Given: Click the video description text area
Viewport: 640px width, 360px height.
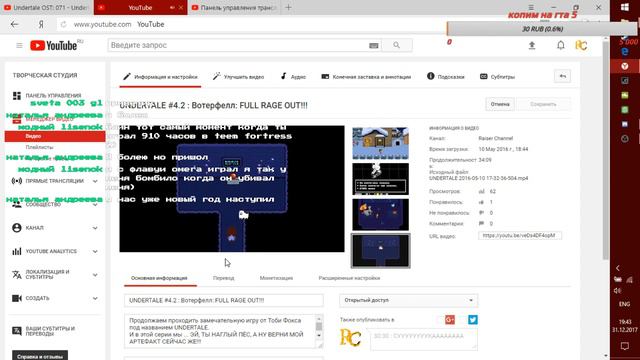Looking at the screenshot, I should coord(224,331).
